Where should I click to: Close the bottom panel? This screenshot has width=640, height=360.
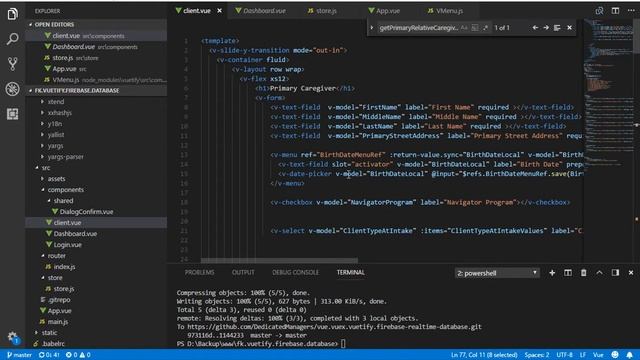631,273
